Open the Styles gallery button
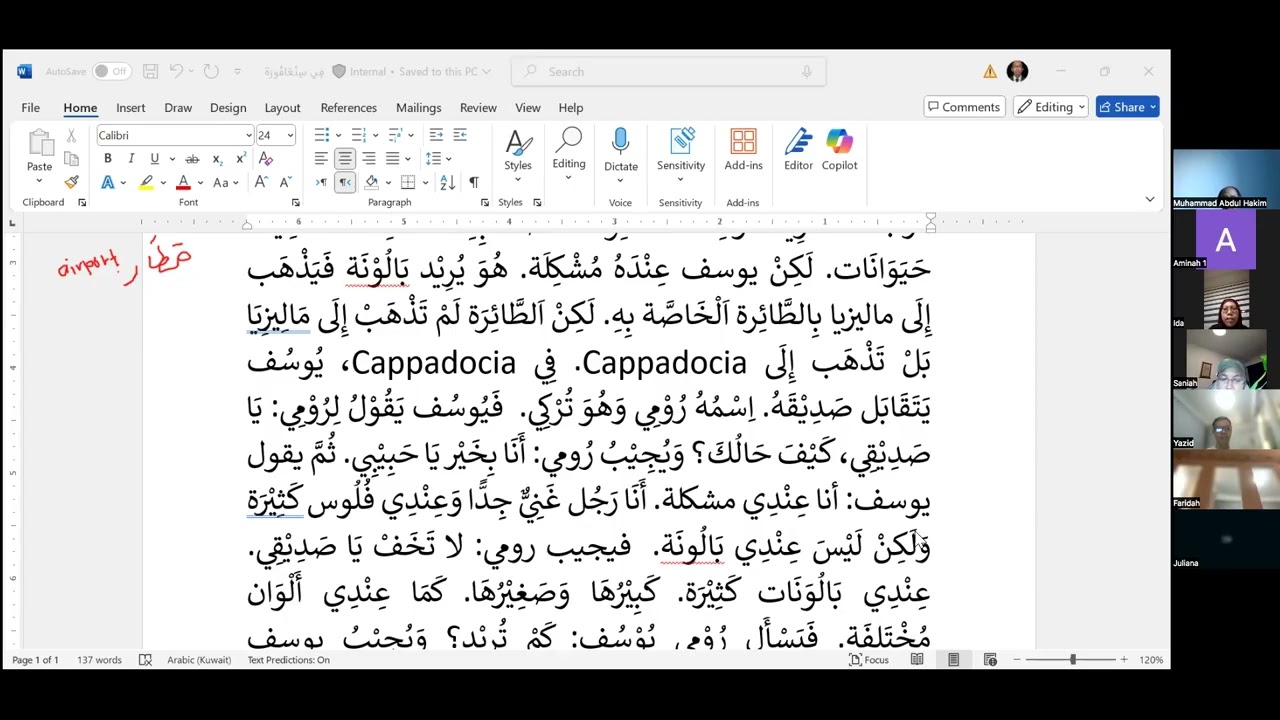Image resolution: width=1280 pixels, height=720 pixels. [x=518, y=152]
